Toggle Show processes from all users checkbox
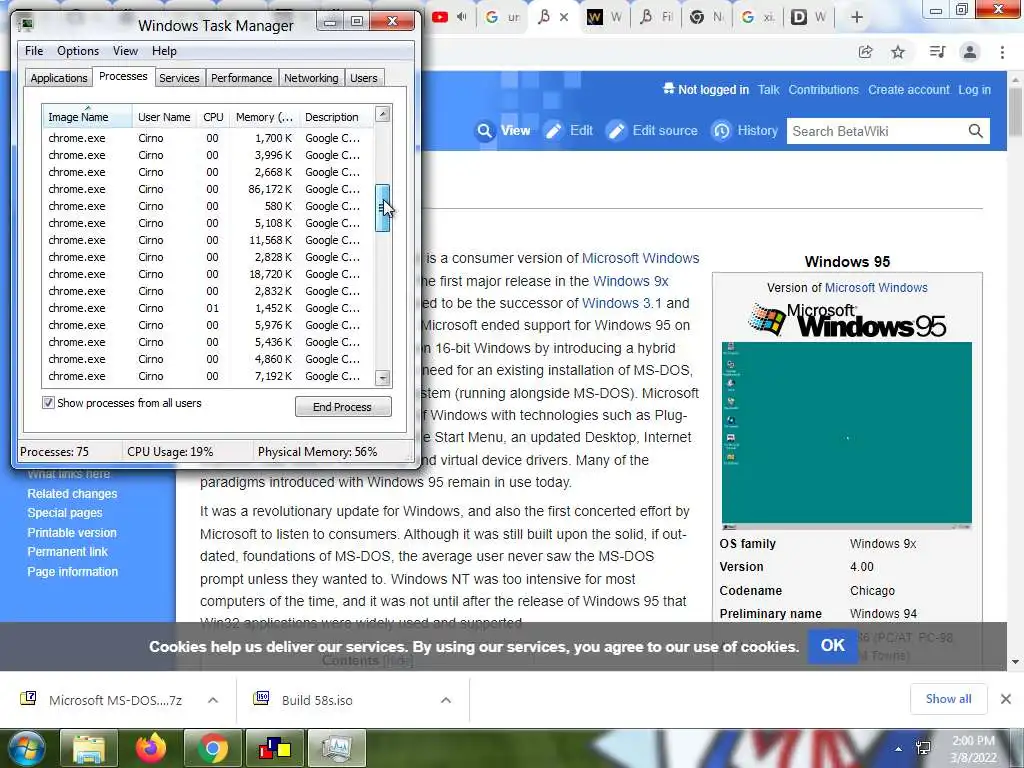 [x=48, y=403]
